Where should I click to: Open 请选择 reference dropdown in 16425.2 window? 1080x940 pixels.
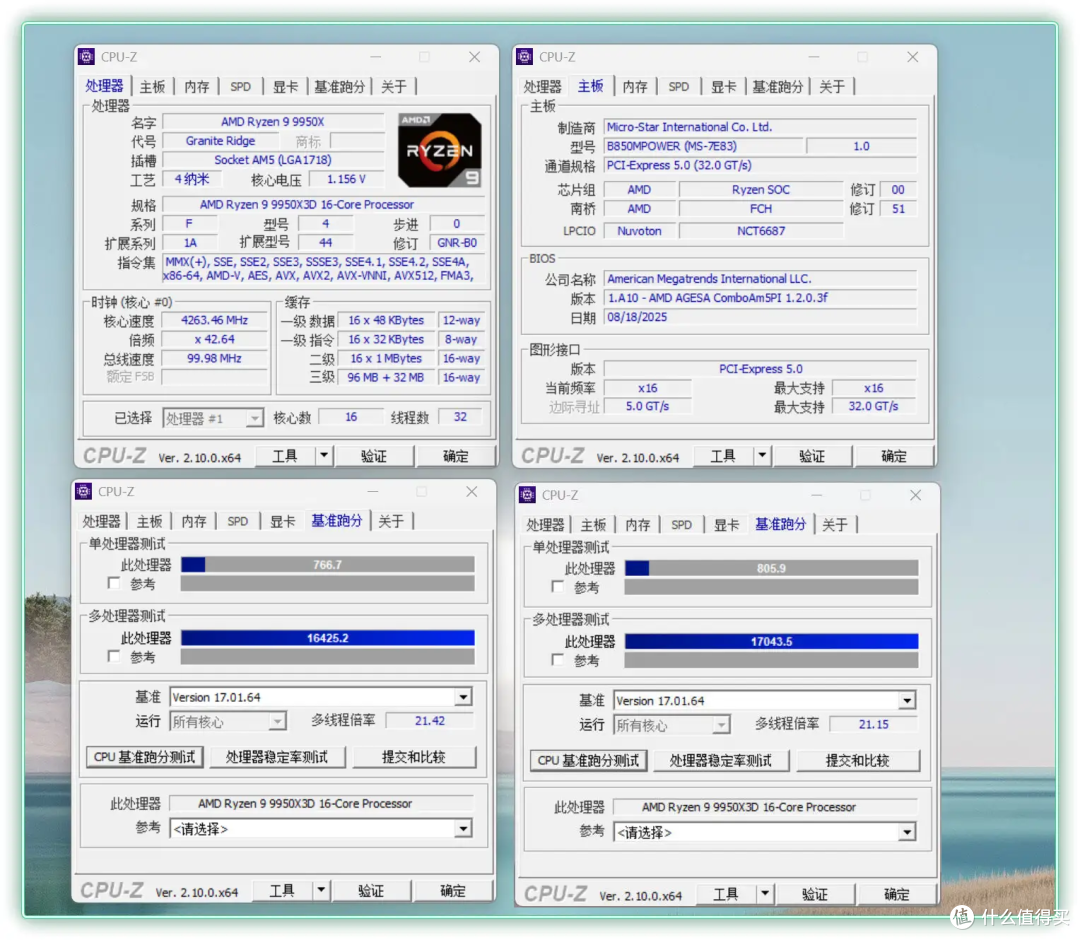click(x=320, y=828)
